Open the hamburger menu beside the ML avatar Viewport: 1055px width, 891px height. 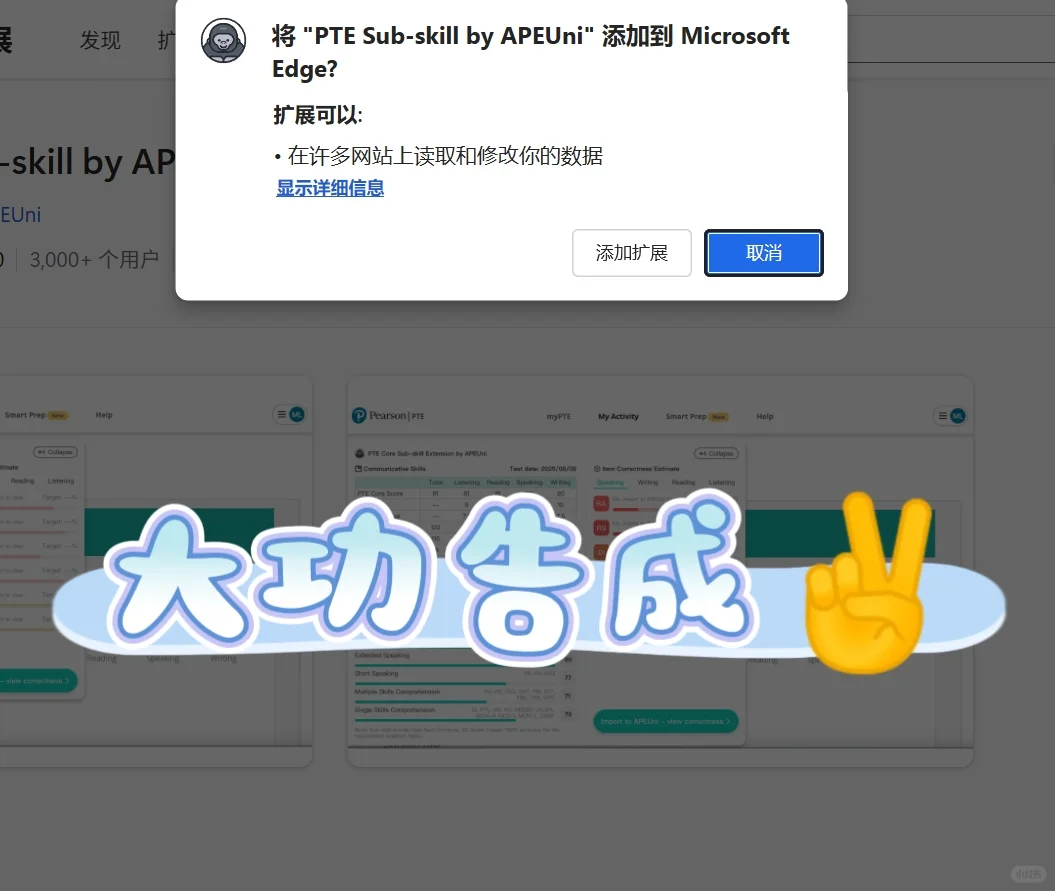click(941, 416)
